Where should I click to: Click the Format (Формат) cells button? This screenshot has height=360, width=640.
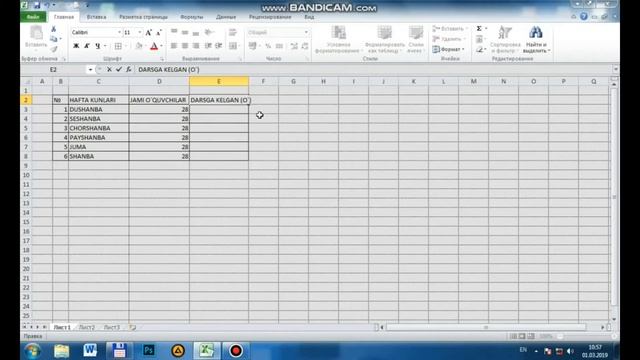[448, 49]
